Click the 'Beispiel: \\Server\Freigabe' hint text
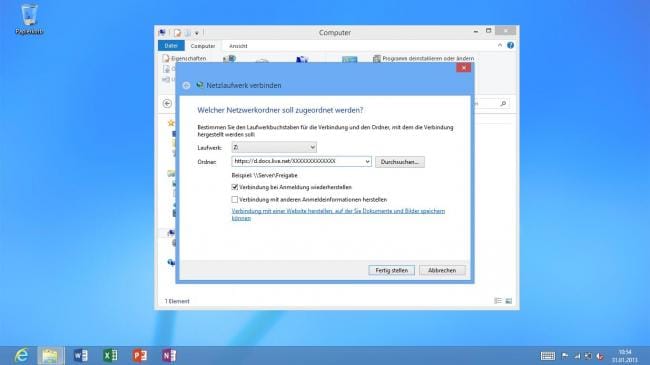Viewport: 650px width, 365px height. point(264,175)
